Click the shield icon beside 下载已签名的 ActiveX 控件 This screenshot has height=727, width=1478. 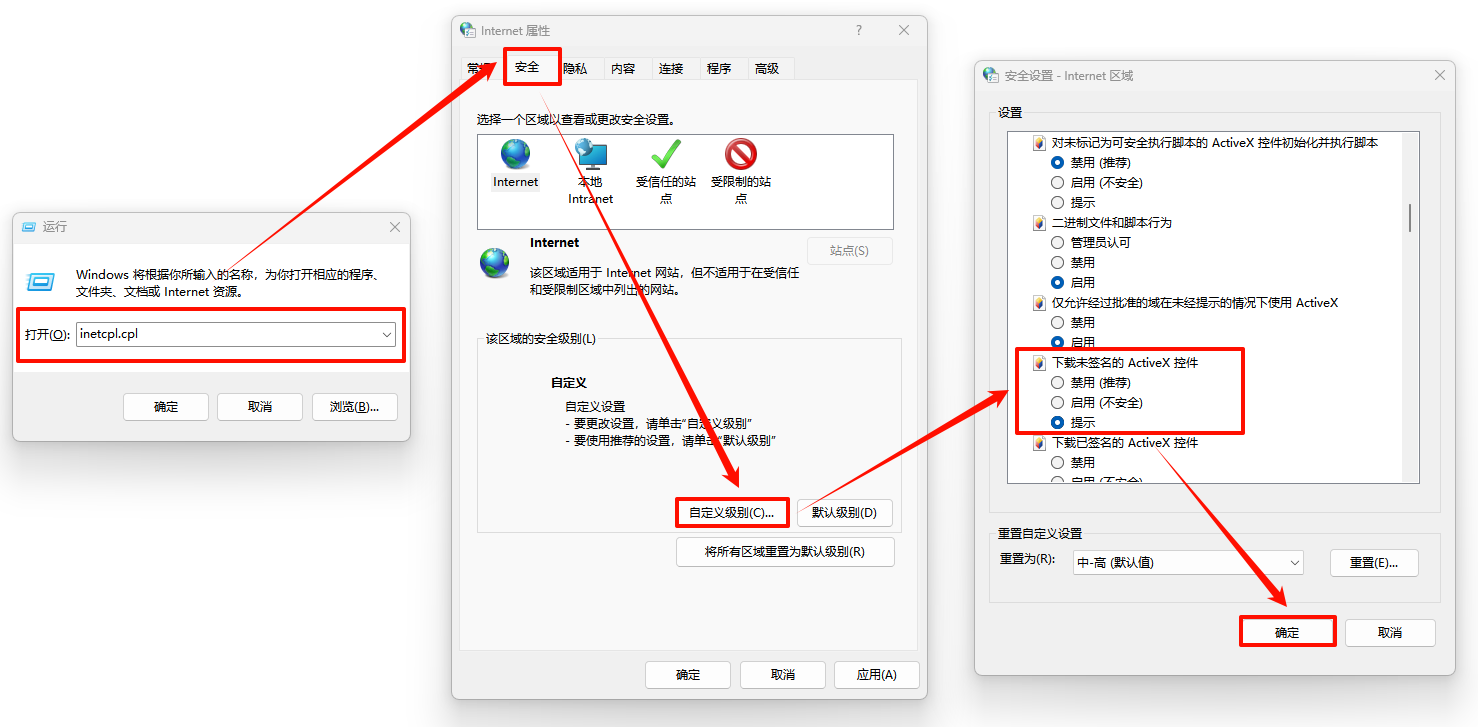[x=1038, y=442]
